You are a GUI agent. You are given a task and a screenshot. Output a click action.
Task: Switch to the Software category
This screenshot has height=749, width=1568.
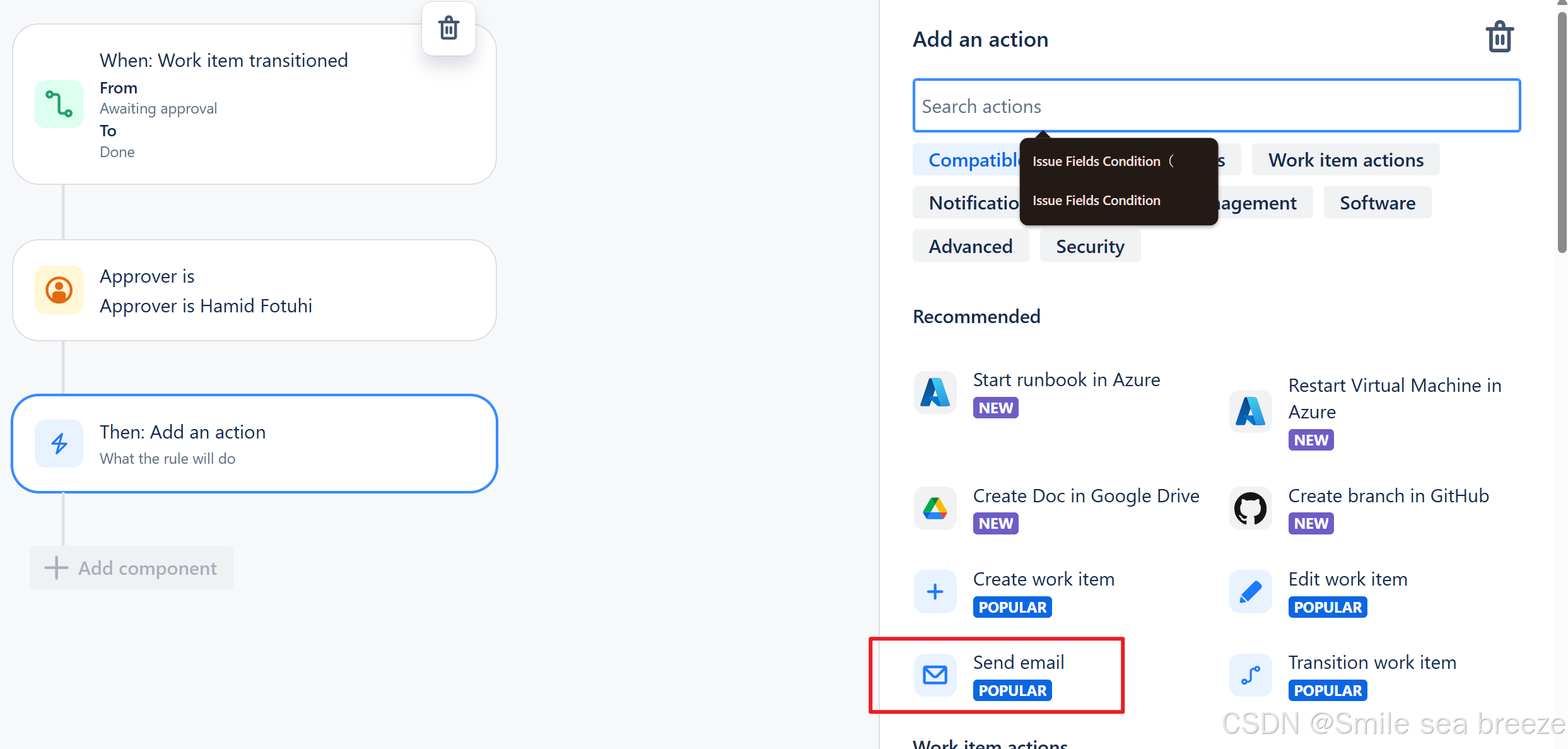[1378, 203]
